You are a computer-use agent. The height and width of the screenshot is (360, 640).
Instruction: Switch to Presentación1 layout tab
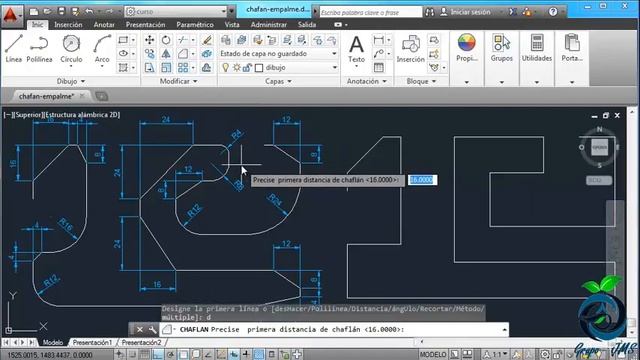(x=92, y=342)
